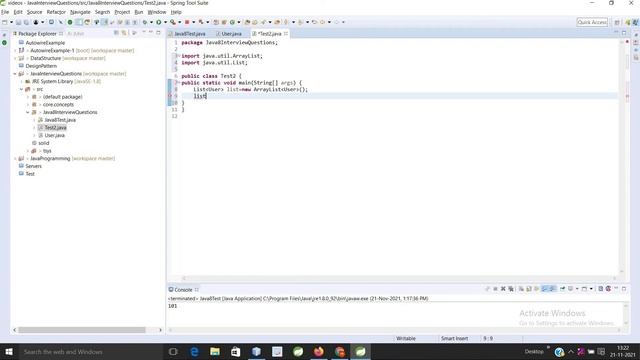The width and height of the screenshot is (640, 360).
Task: Collapse the imports fold at line 3
Action: click(178, 56)
